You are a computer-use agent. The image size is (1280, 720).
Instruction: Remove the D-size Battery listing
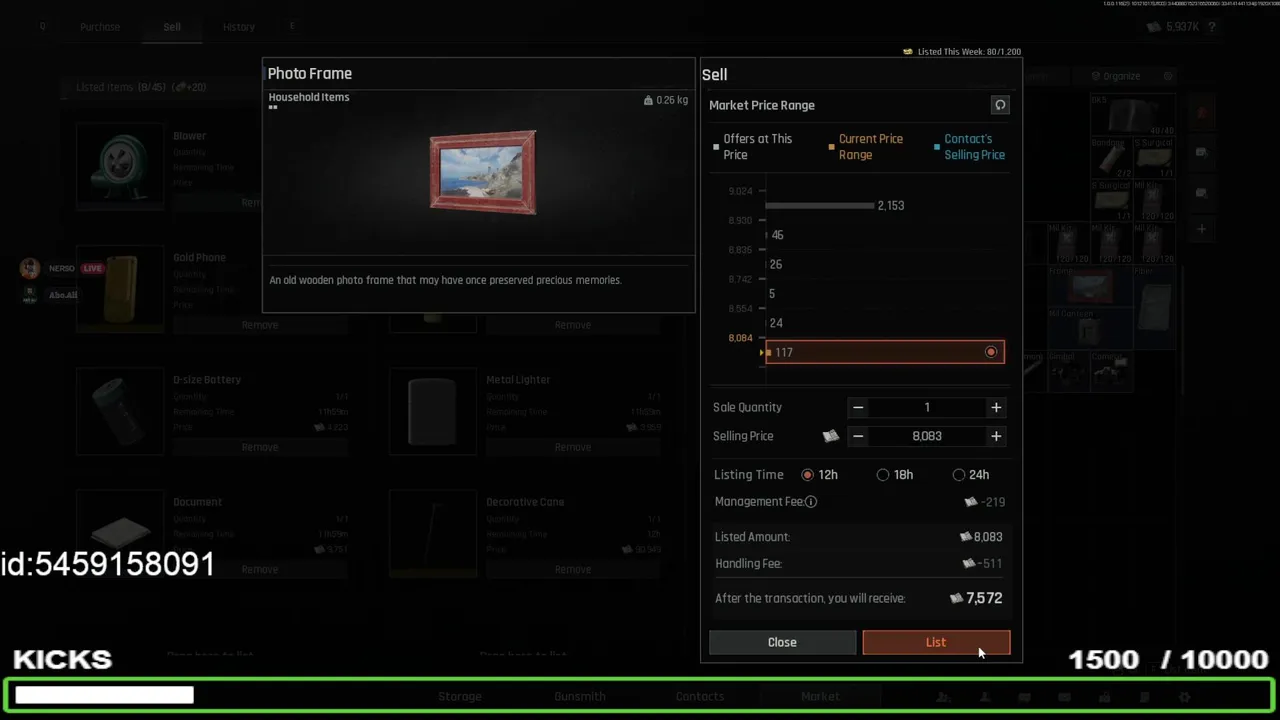coord(260,447)
